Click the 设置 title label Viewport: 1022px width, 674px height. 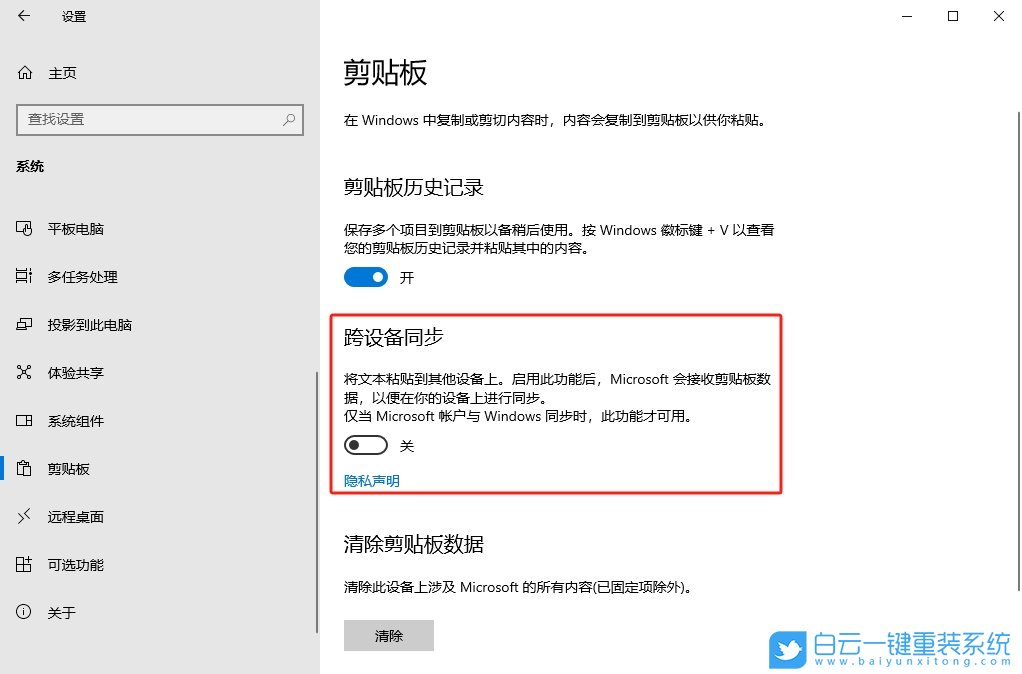point(73,16)
